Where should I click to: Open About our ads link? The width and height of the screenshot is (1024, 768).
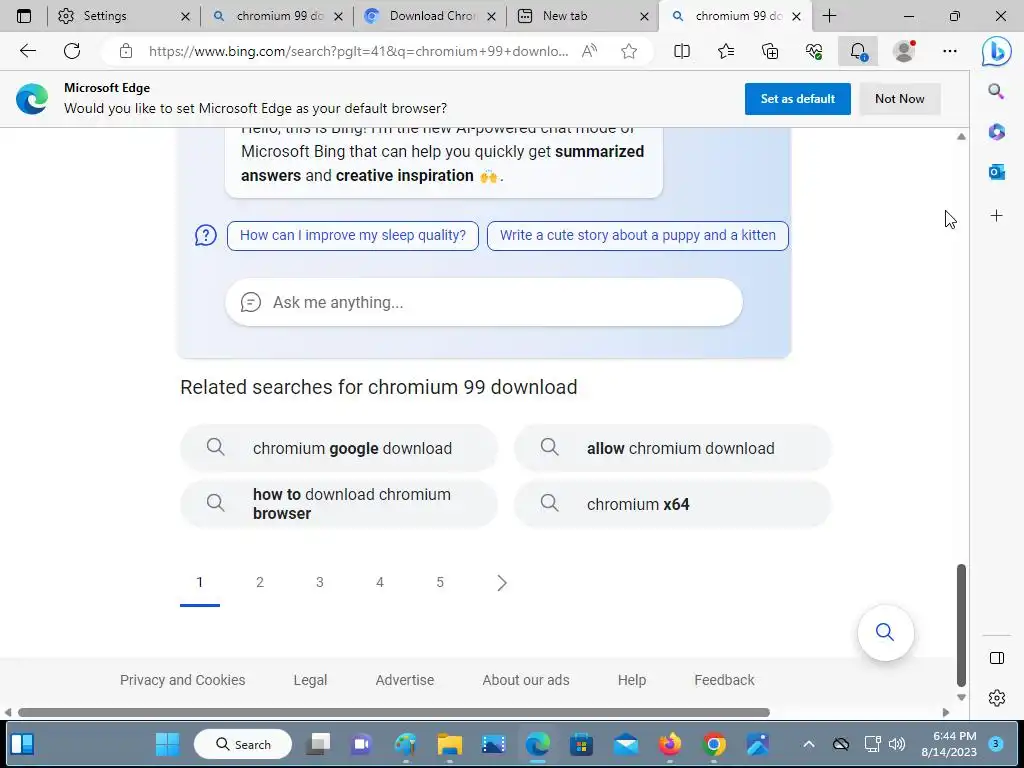point(526,680)
